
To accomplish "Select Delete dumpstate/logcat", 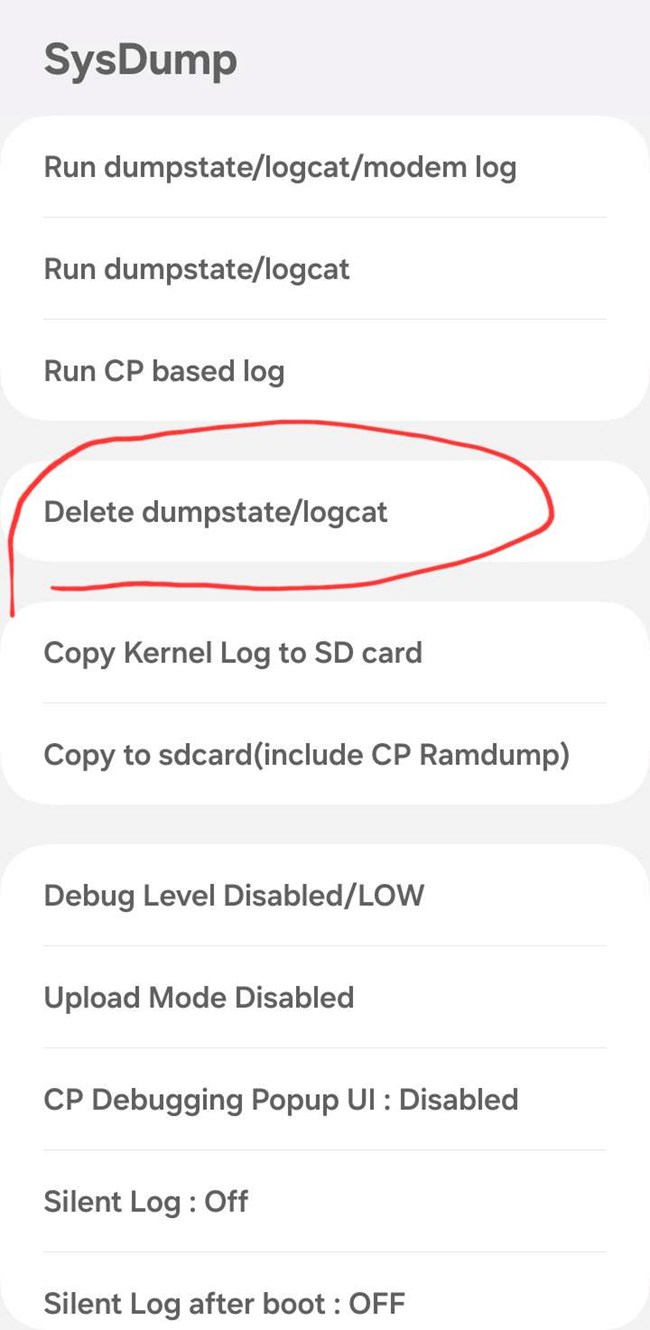I will 325,511.
